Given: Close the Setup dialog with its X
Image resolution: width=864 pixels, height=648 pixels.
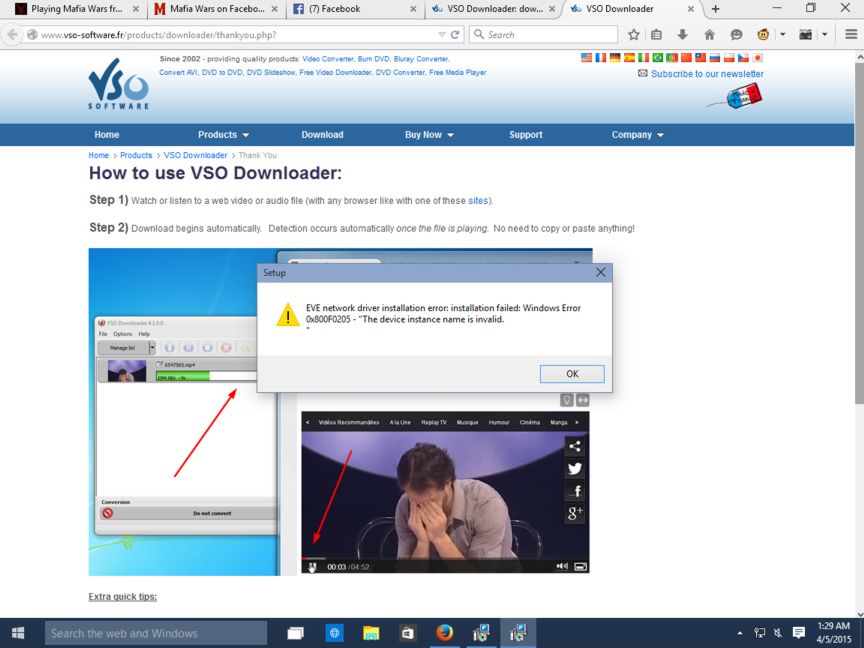Looking at the screenshot, I should (x=601, y=272).
